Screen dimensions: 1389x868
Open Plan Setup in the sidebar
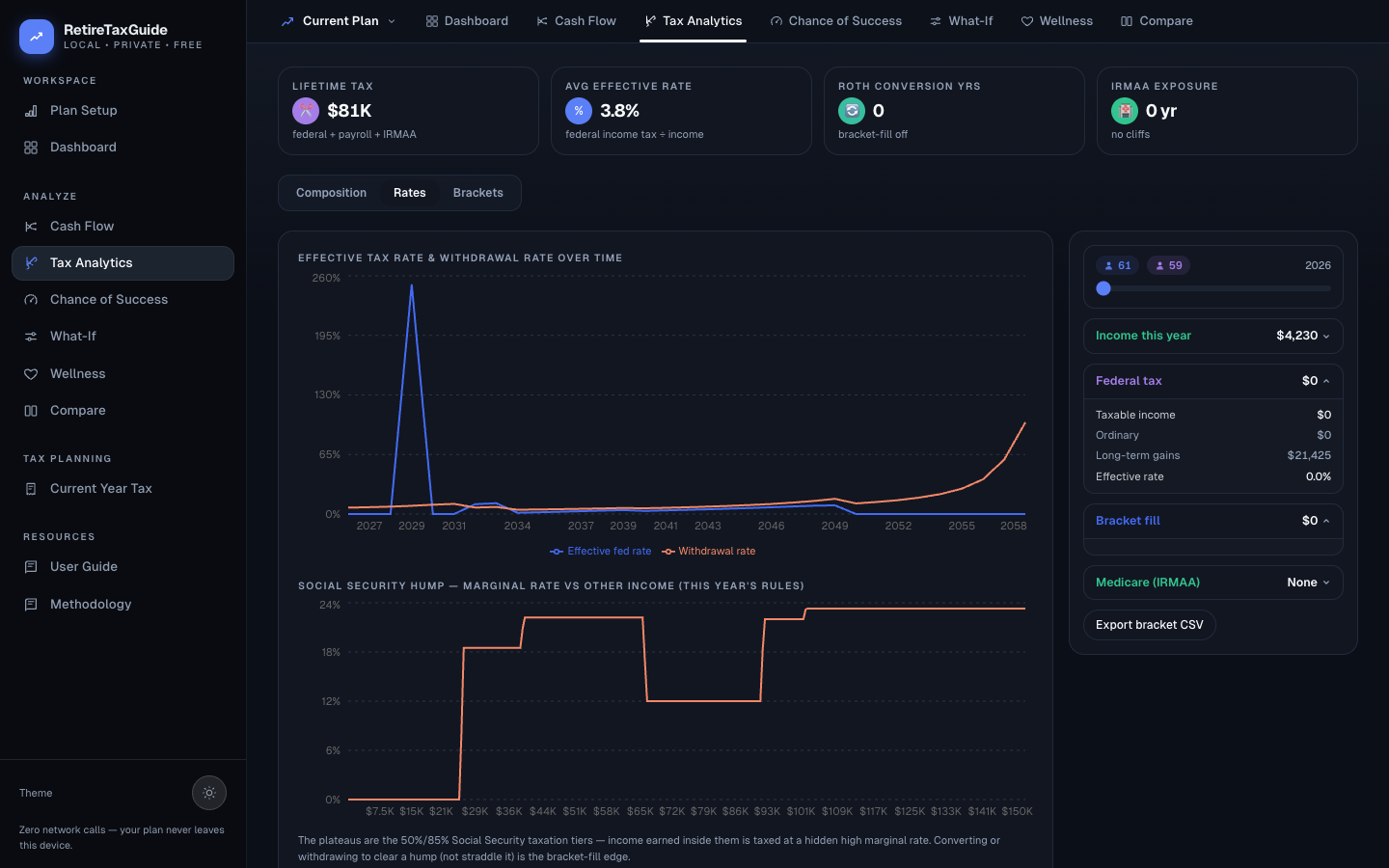click(x=123, y=111)
